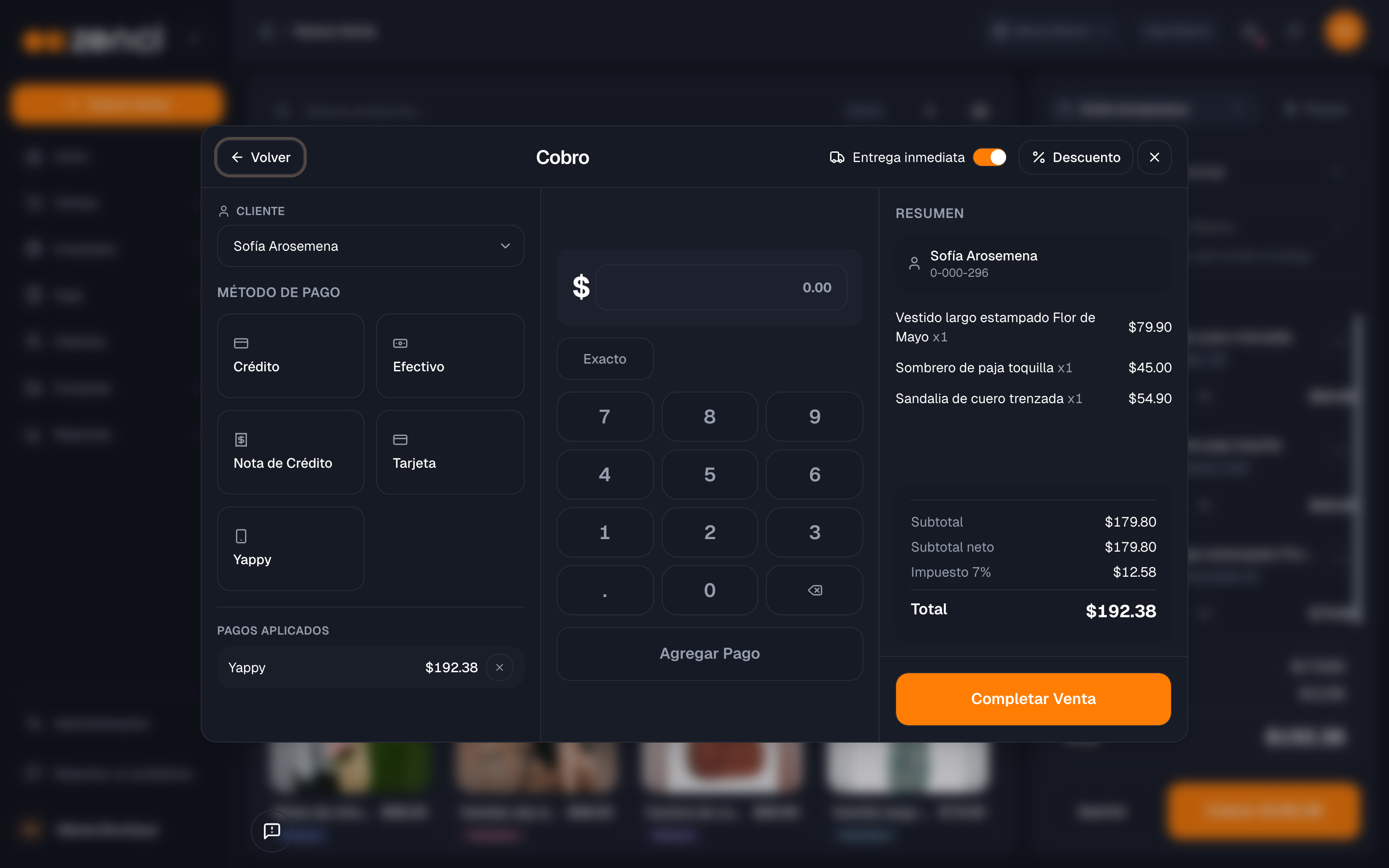The width and height of the screenshot is (1389, 868).
Task: Open the feedback chat bubble icon
Action: pos(272,831)
